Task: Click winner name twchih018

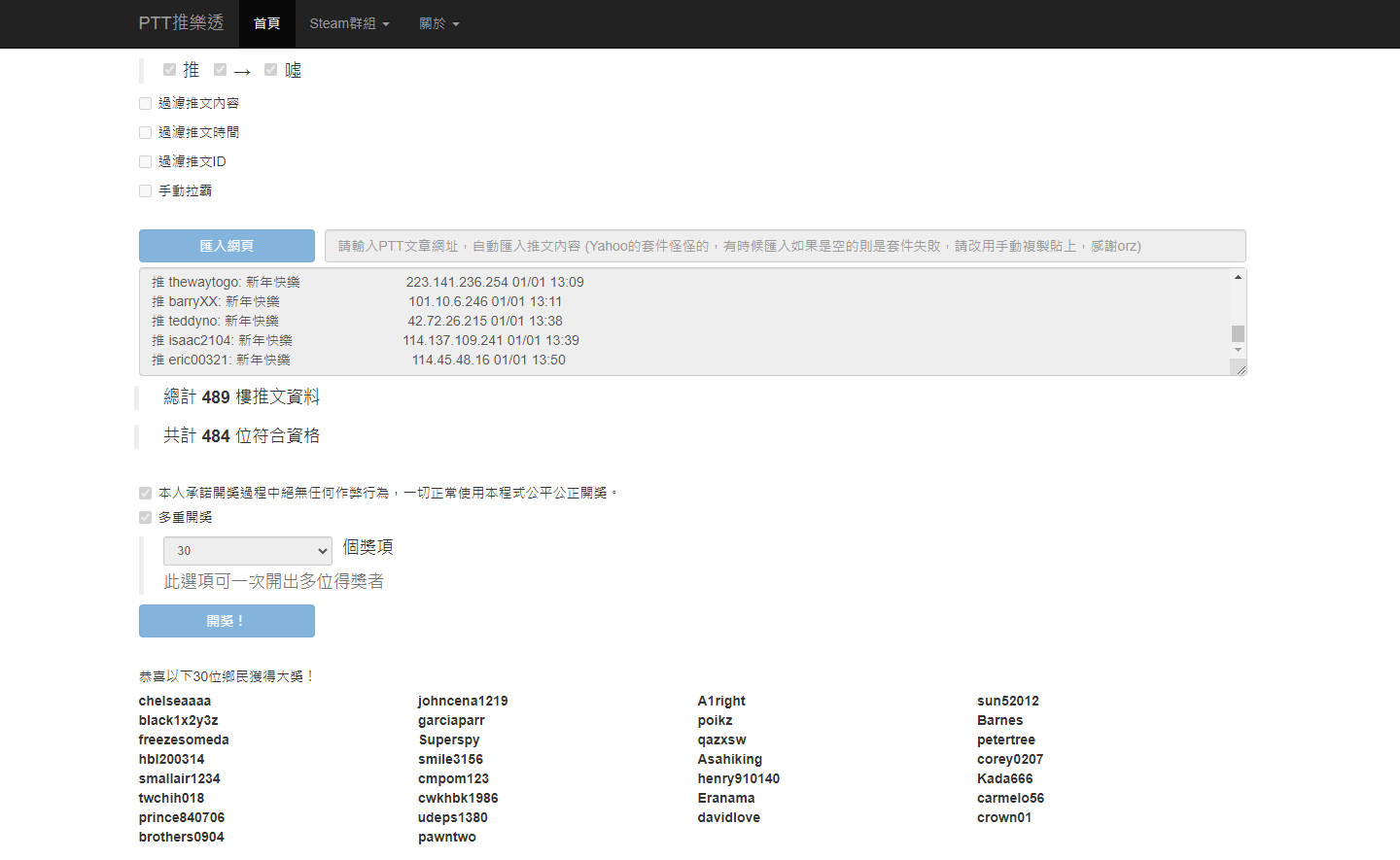Action: tap(172, 798)
